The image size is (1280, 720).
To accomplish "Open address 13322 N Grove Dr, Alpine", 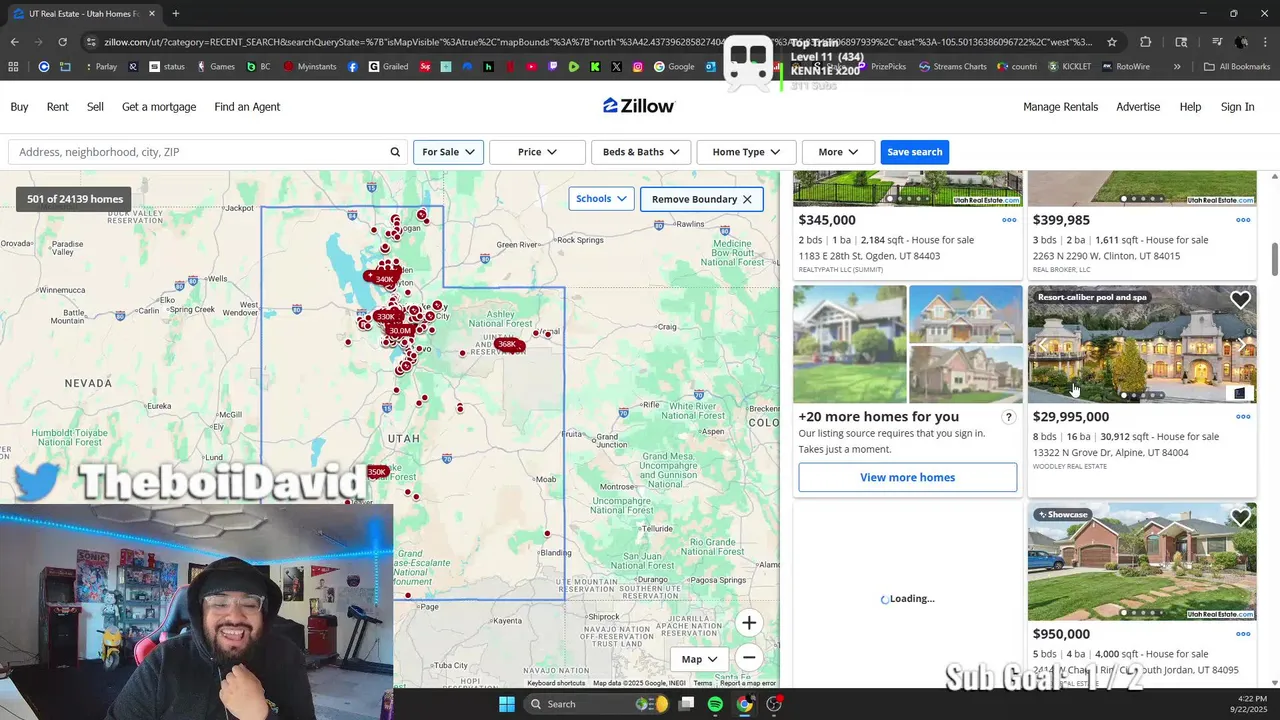I will click(x=1110, y=453).
